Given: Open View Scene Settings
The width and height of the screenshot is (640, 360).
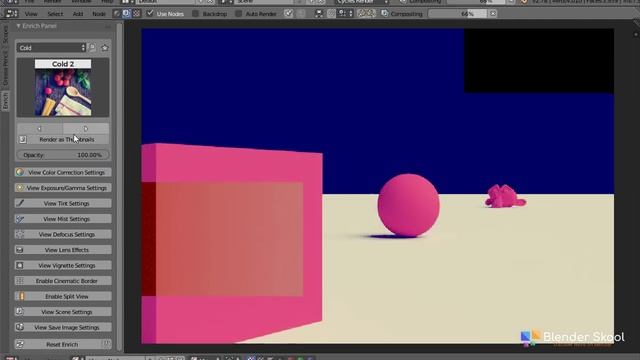Looking at the screenshot, I should [x=63, y=312].
